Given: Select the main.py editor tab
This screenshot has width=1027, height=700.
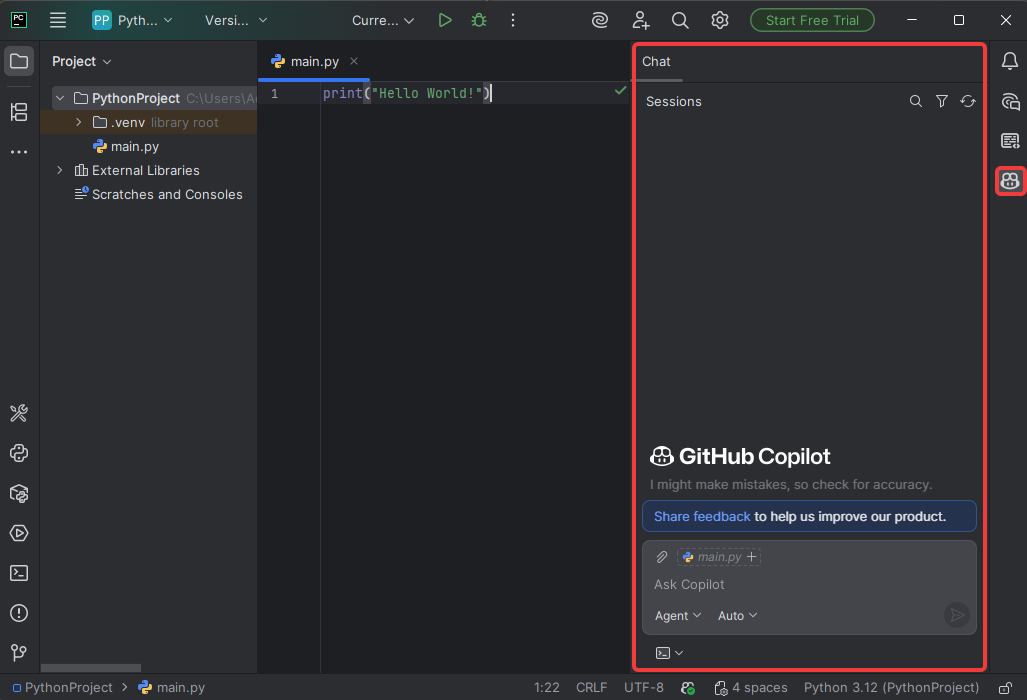Looking at the screenshot, I should tap(314, 62).
